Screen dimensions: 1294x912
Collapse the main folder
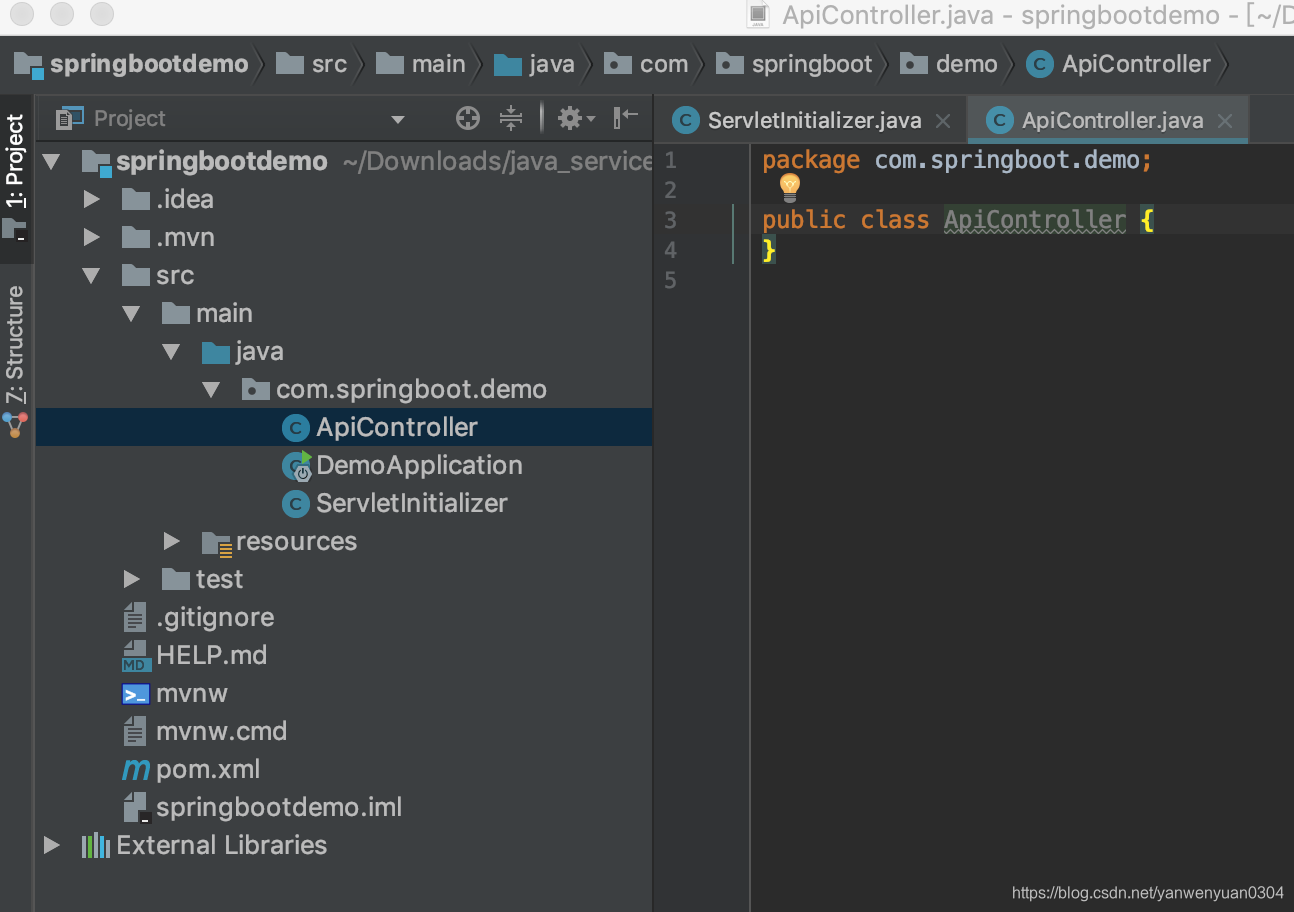(131, 314)
